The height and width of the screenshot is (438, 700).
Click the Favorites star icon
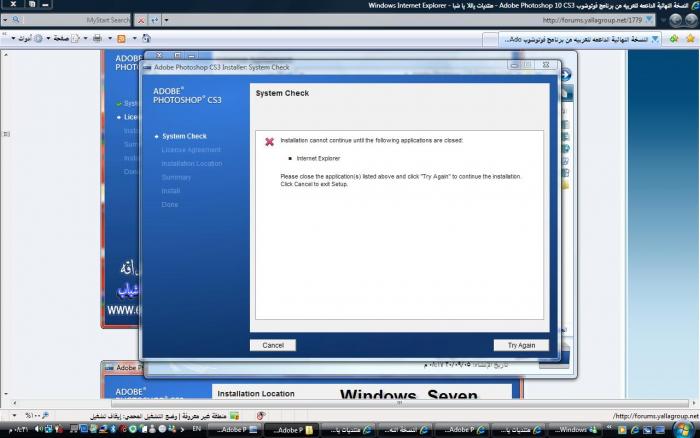[x=689, y=39]
